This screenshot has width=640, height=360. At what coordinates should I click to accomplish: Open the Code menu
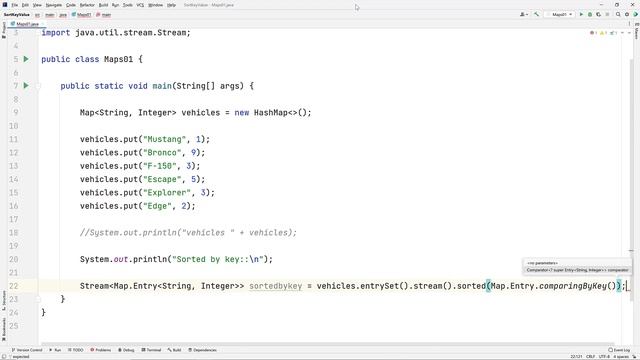pyautogui.click(x=71, y=5)
